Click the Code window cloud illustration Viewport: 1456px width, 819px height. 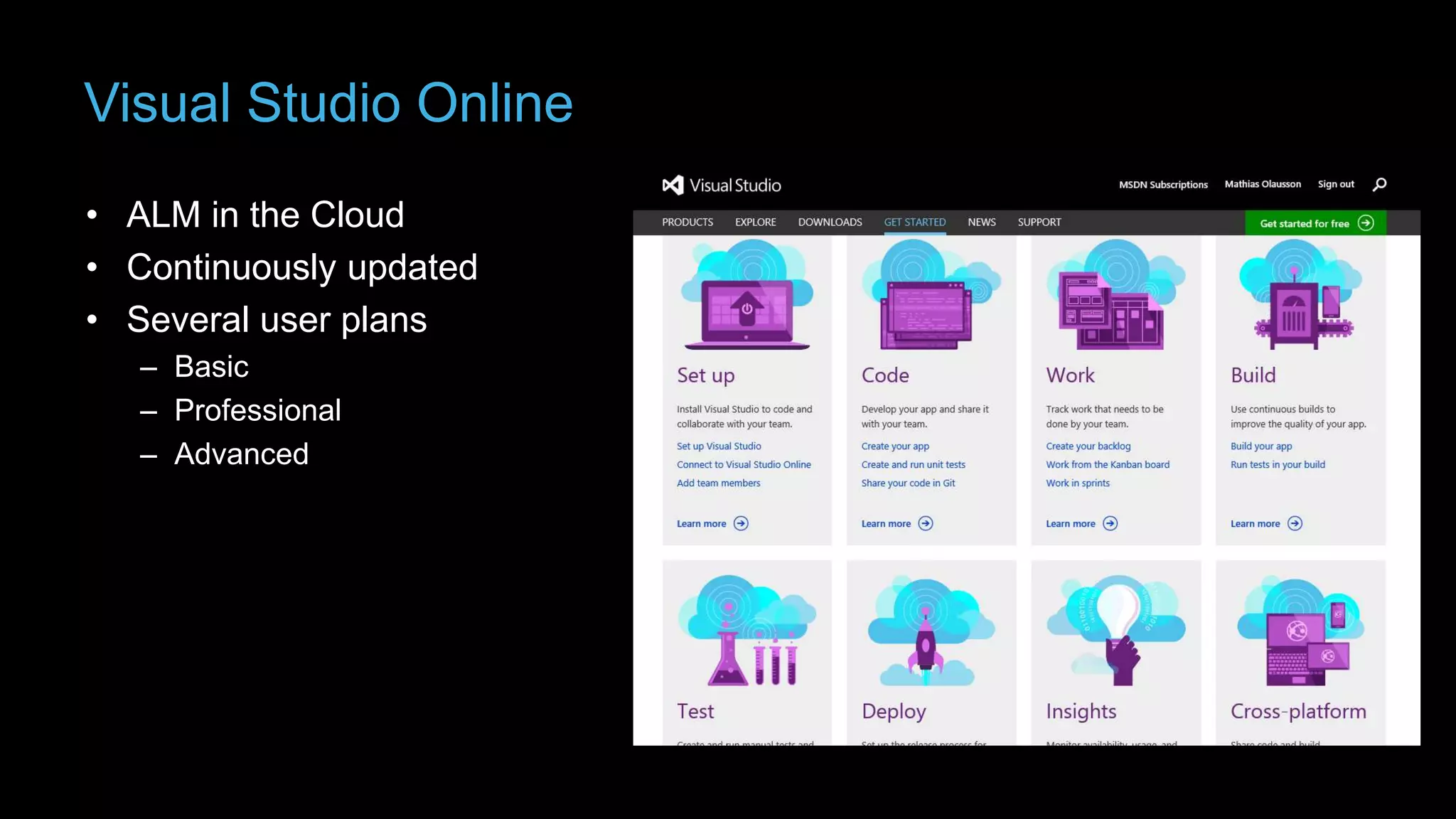[x=931, y=295]
